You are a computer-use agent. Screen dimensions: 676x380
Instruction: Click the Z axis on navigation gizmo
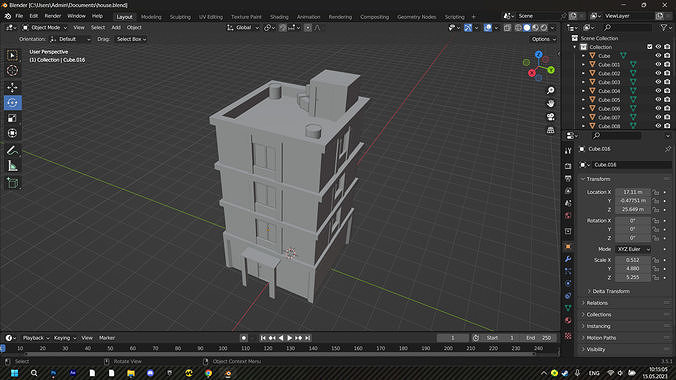[x=538, y=55]
